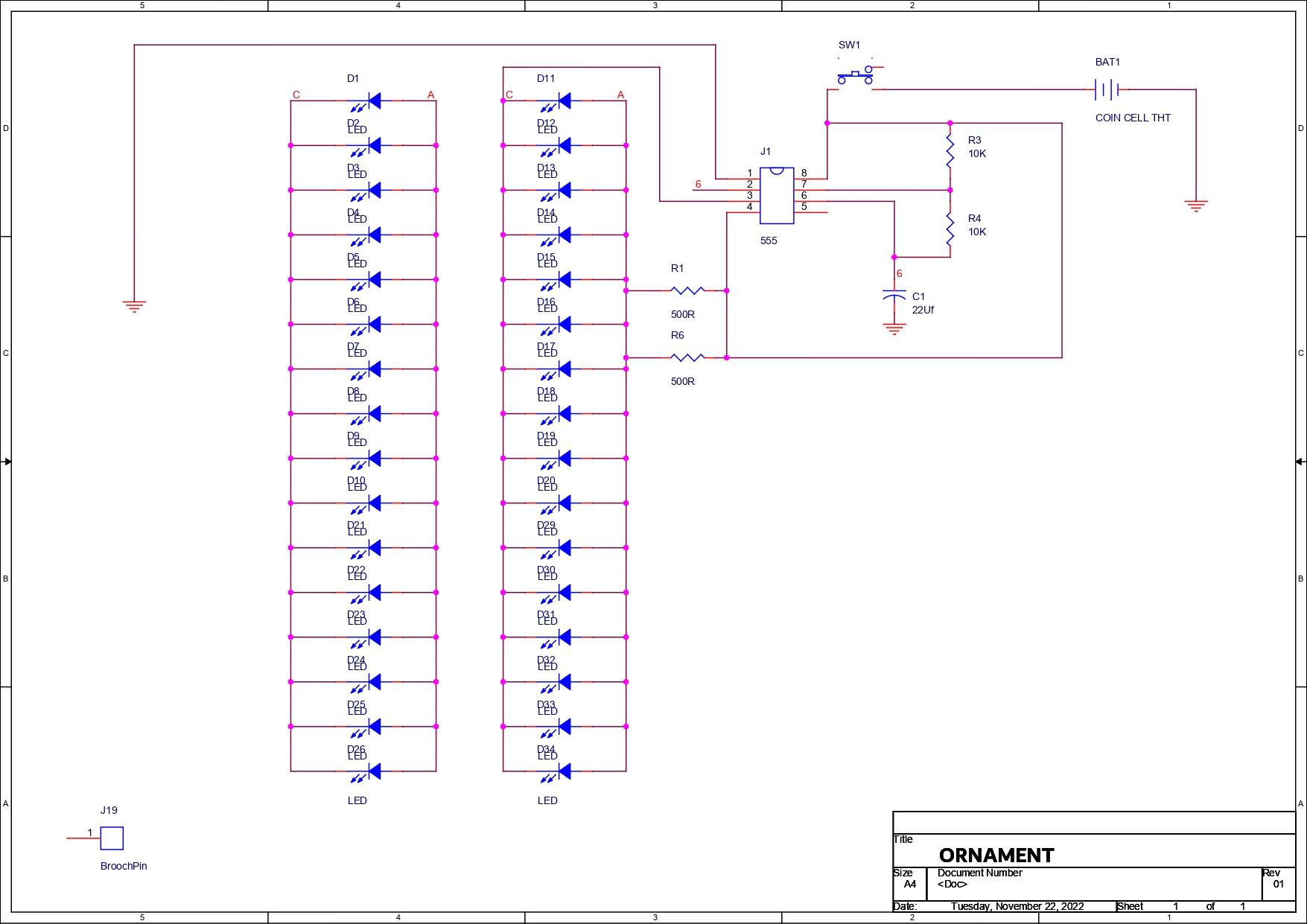The width and height of the screenshot is (1307, 924).
Task: Click the J19 designator label
Action: tap(109, 810)
